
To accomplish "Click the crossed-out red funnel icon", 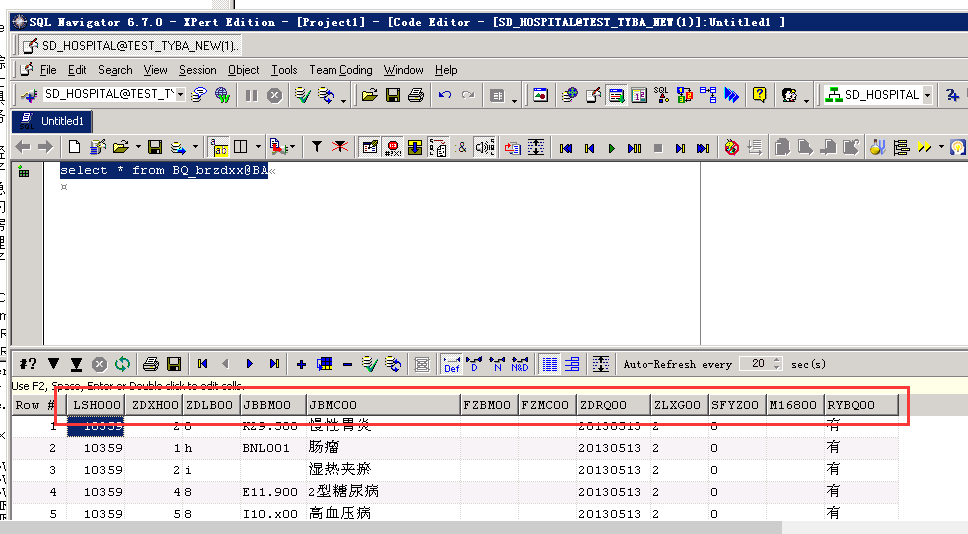I will (340, 147).
